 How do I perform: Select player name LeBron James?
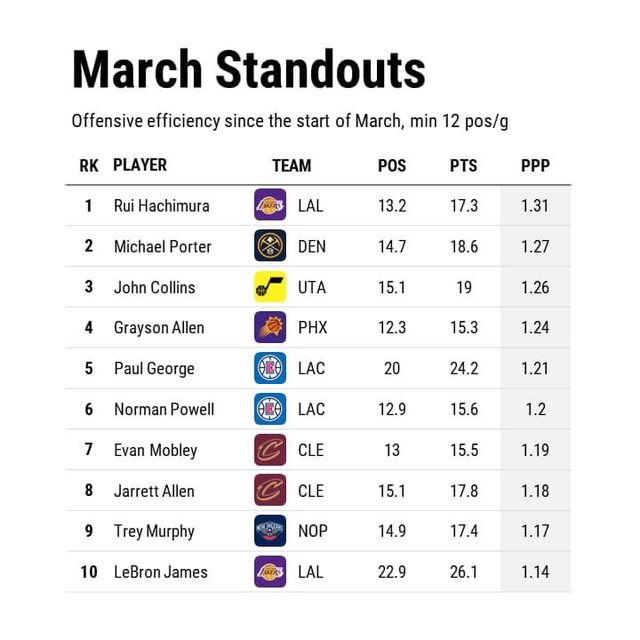(160, 572)
